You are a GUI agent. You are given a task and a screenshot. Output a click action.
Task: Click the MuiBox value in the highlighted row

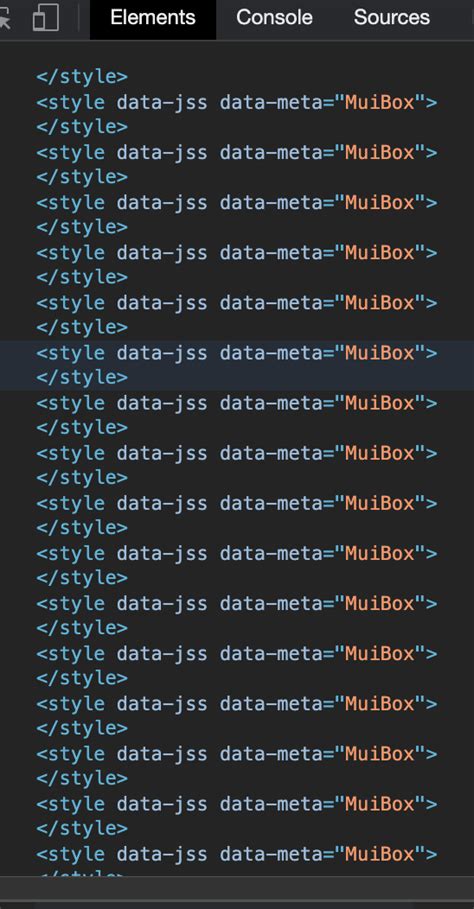380,352
